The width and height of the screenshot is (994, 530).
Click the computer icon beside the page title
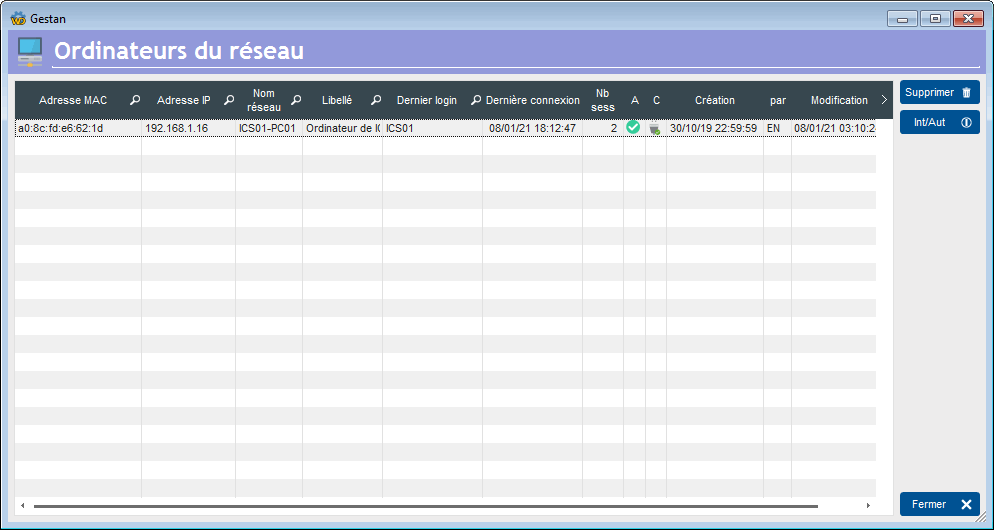(30, 52)
